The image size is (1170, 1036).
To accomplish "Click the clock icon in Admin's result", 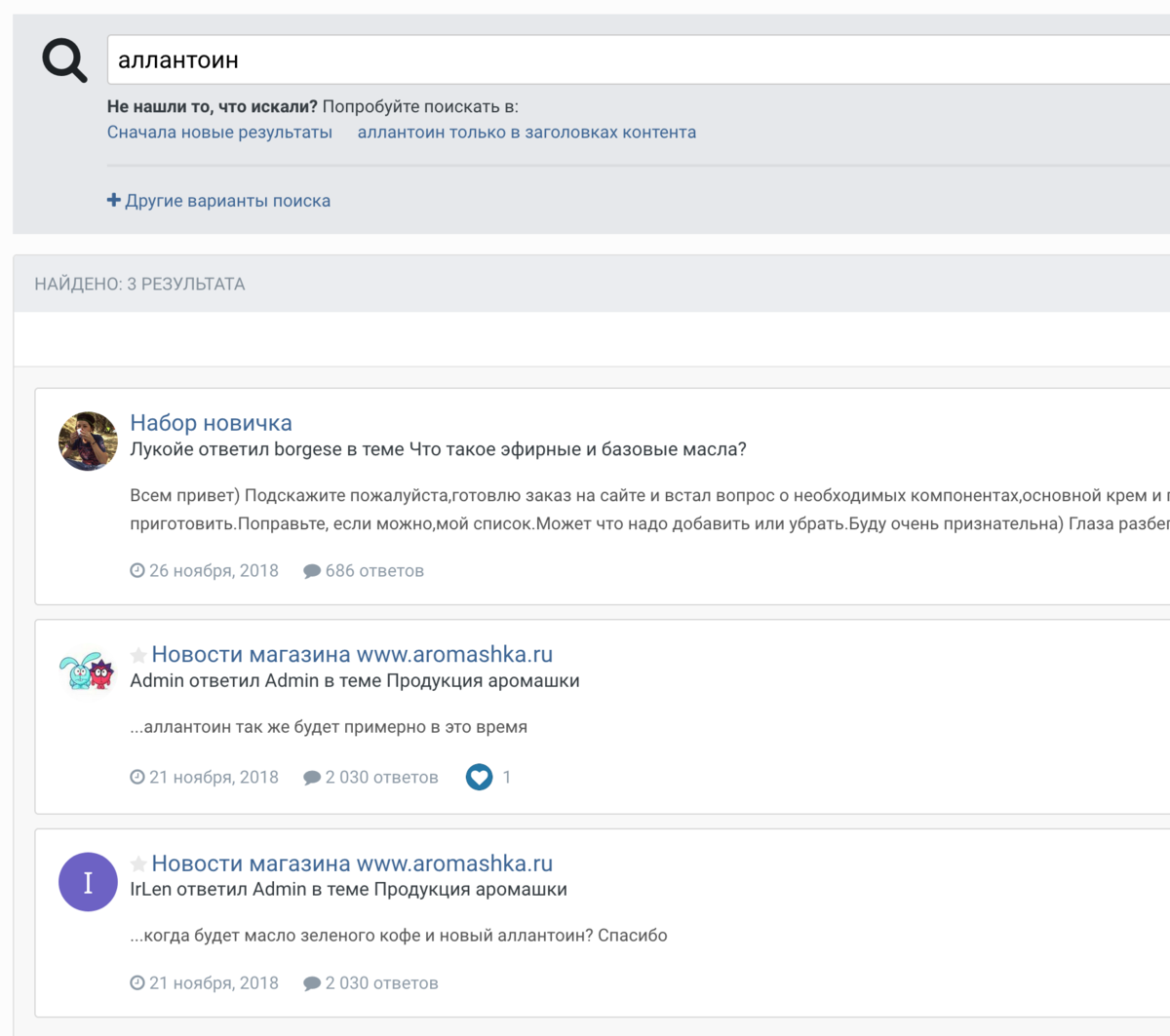I will coord(137,777).
